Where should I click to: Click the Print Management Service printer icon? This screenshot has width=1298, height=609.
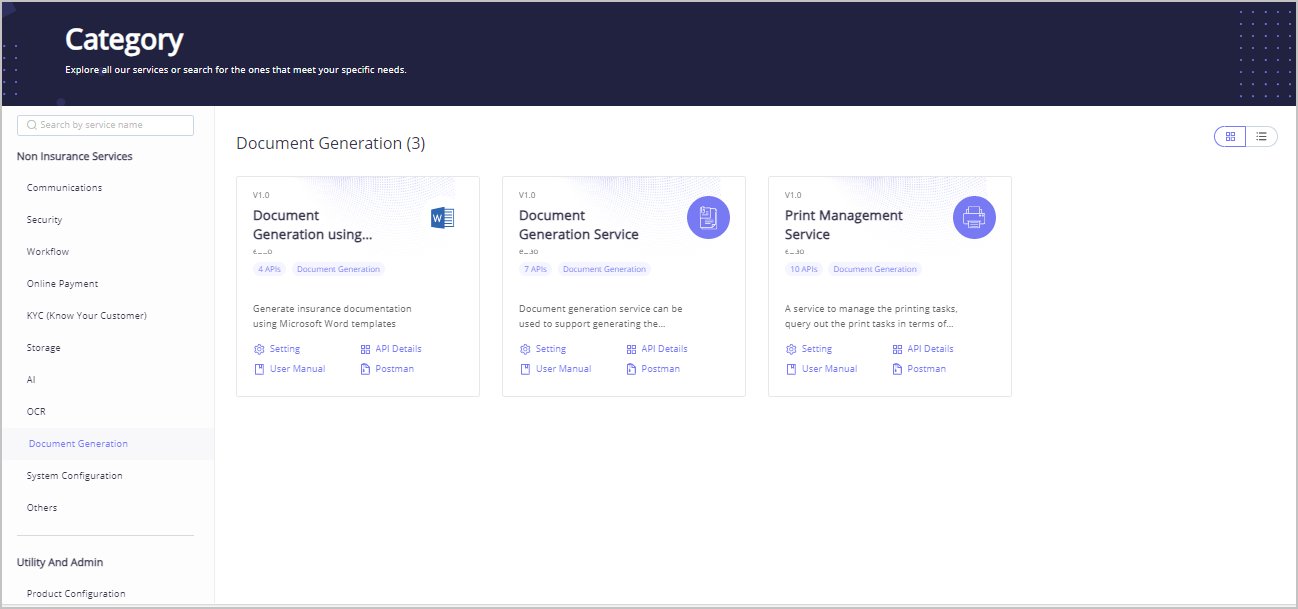pyautogui.click(x=974, y=217)
